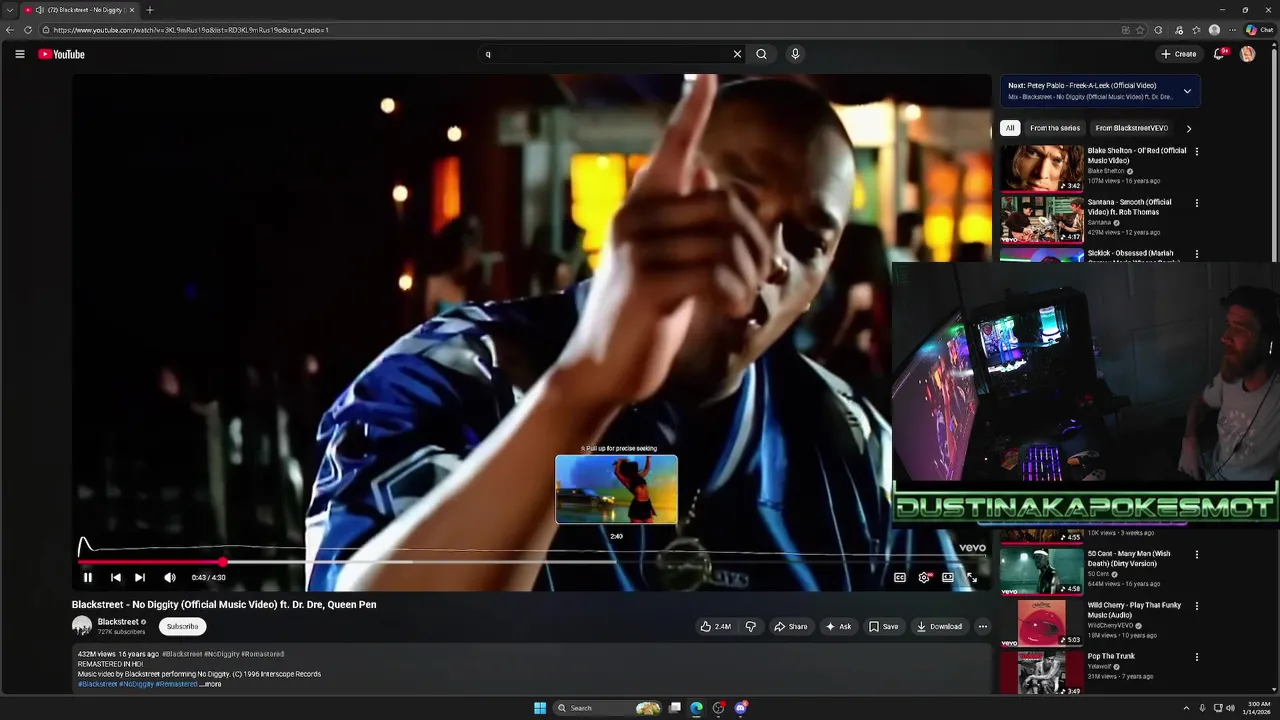Subscribe to the Blackstreet channel
Image resolution: width=1280 pixels, height=720 pixels.
click(182, 626)
